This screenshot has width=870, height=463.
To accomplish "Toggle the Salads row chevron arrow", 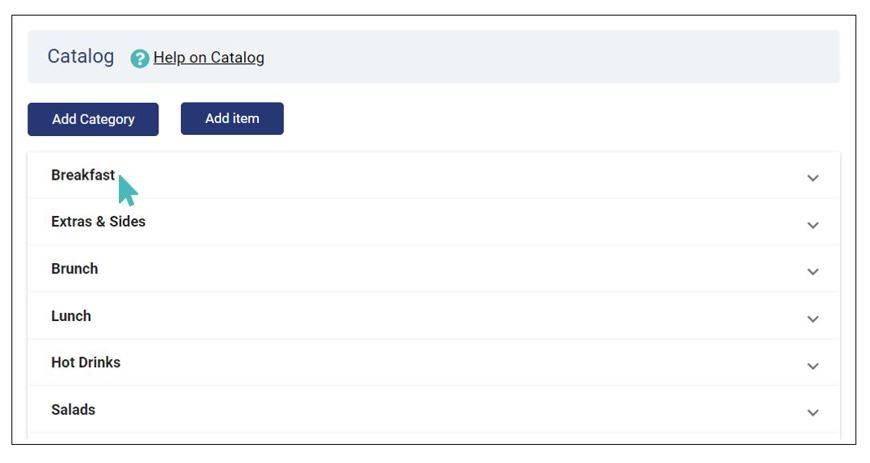I will click(x=812, y=413).
